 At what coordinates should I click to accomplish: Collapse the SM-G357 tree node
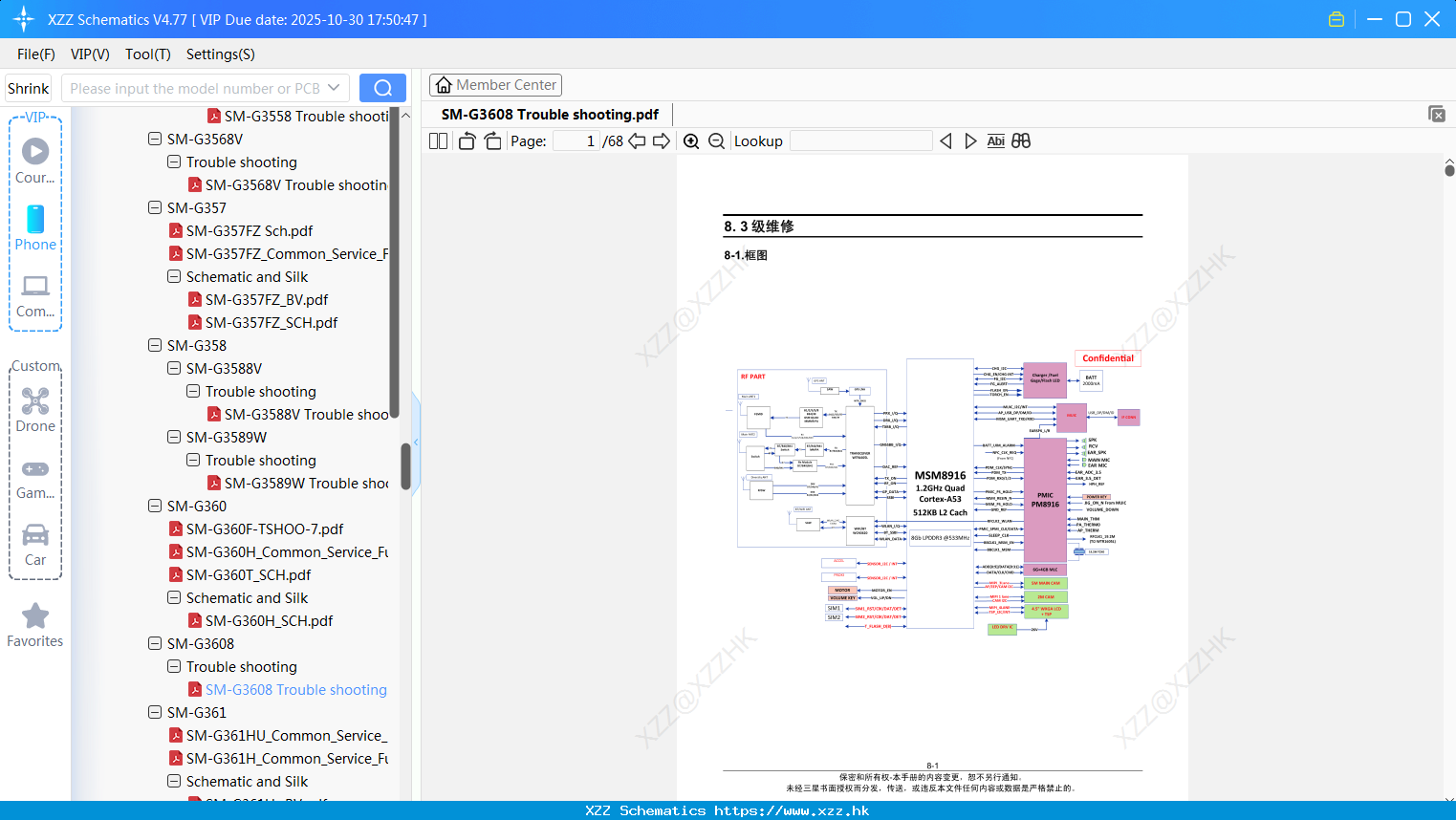(155, 208)
